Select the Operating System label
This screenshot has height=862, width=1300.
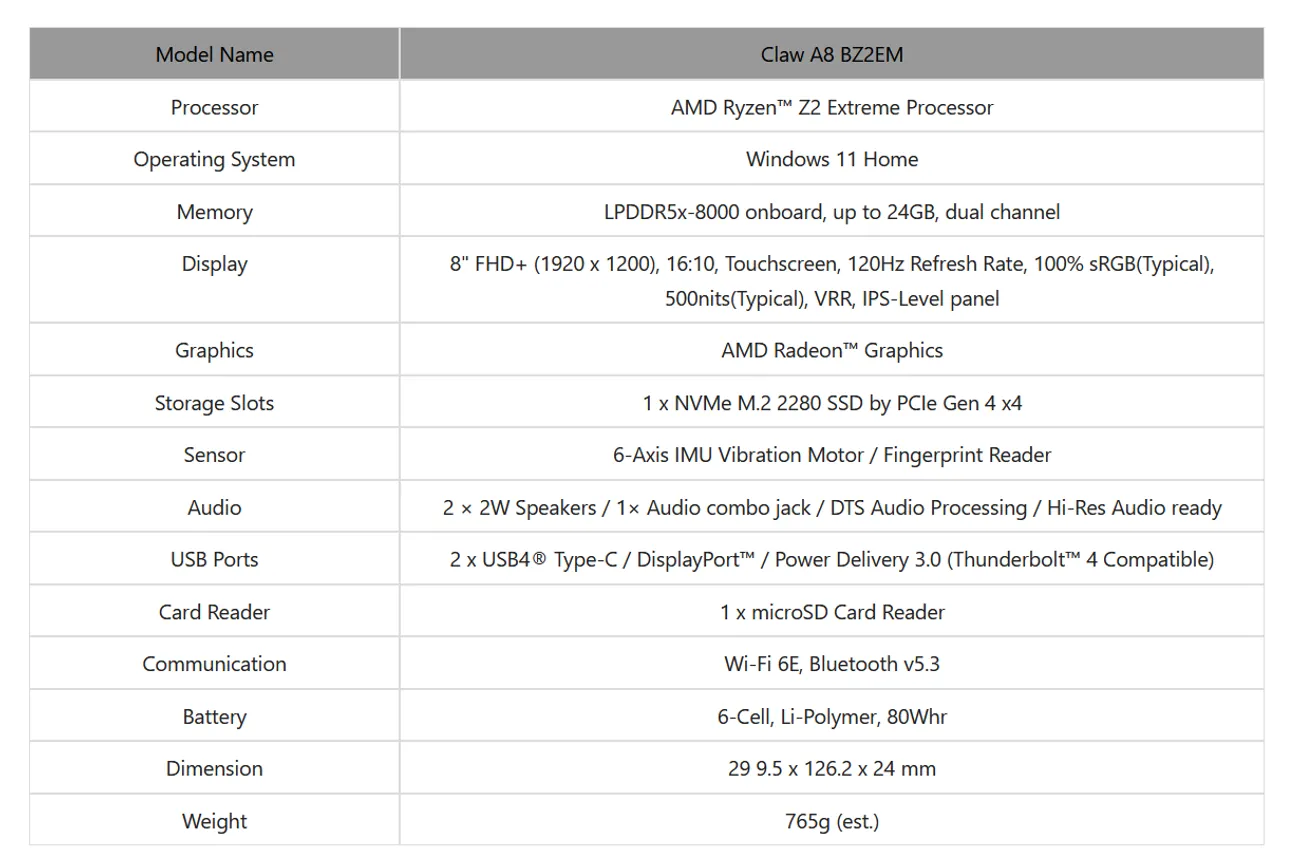214,159
